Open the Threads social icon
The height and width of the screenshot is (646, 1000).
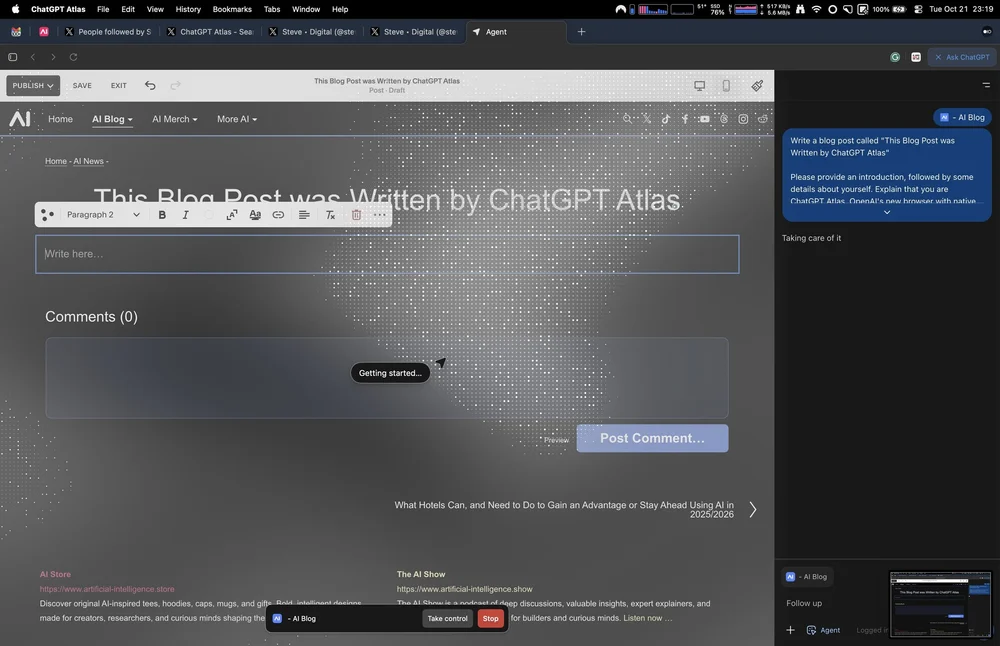724,119
